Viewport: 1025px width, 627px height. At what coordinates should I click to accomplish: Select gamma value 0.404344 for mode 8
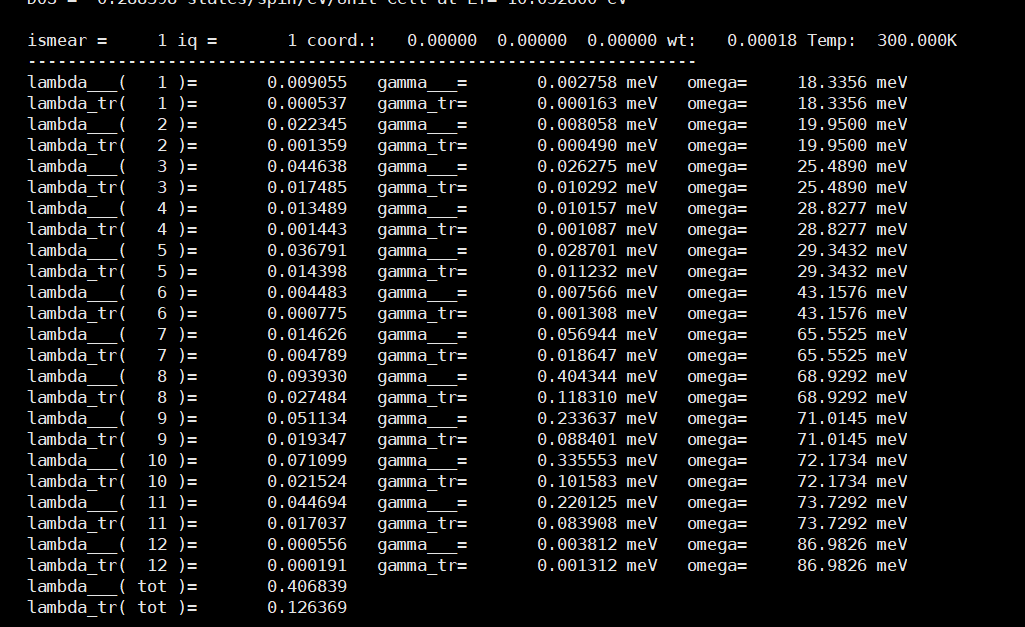(x=577, y=377)
